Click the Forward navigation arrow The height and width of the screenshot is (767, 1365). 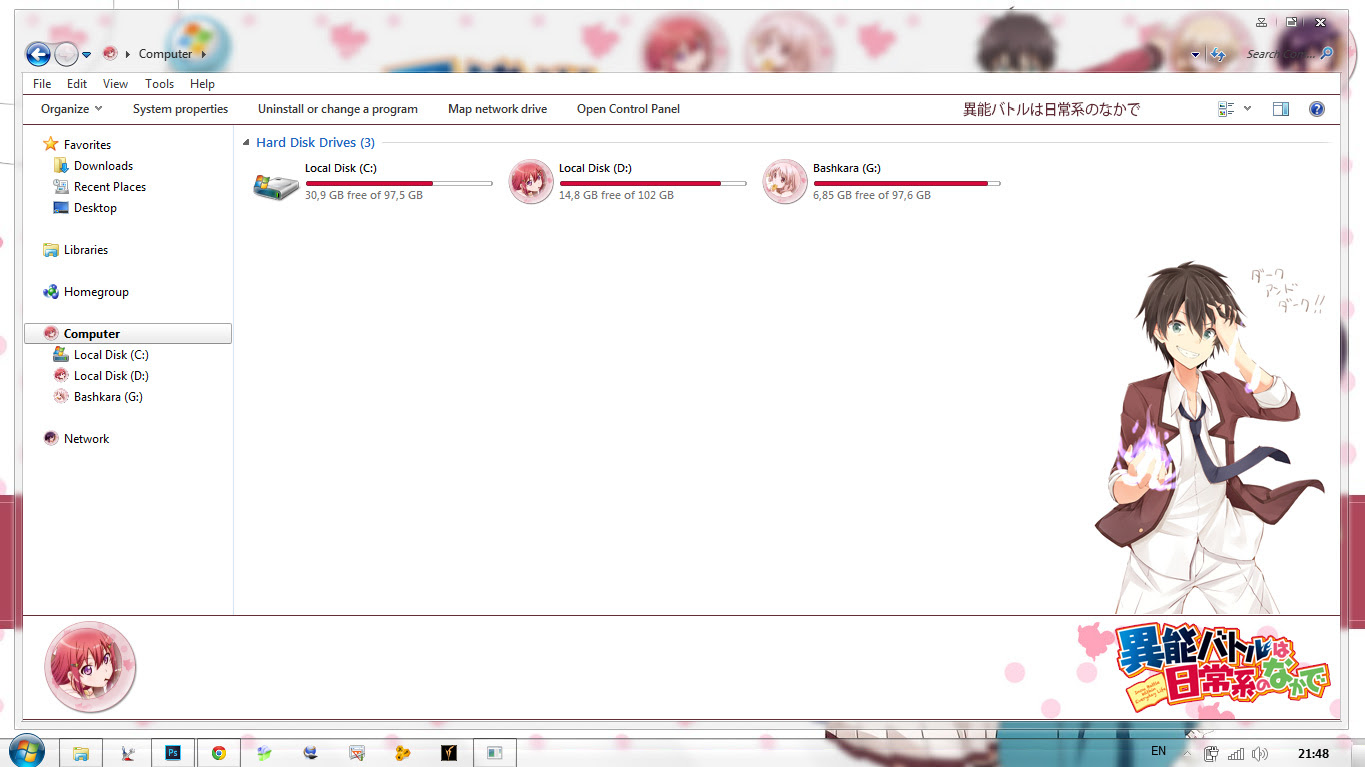(66, 54)
